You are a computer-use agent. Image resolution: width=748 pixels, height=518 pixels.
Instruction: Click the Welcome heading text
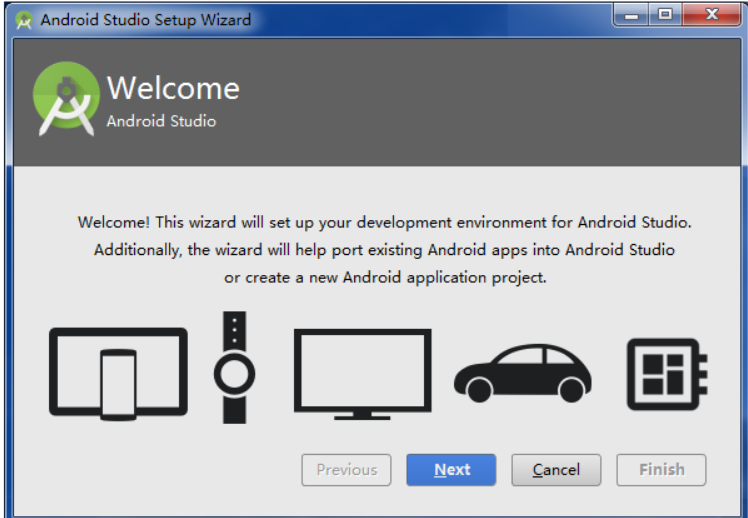pos(173,88)
